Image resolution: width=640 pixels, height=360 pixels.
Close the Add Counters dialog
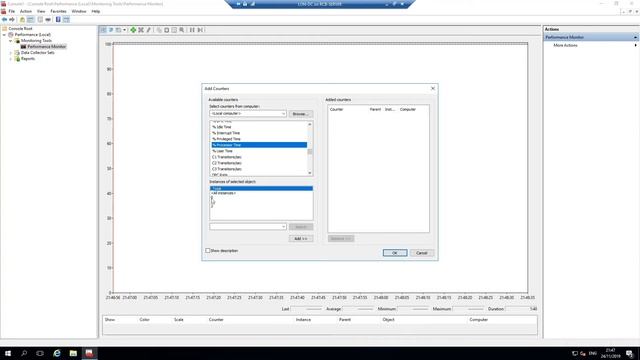[x=433, y=89]
